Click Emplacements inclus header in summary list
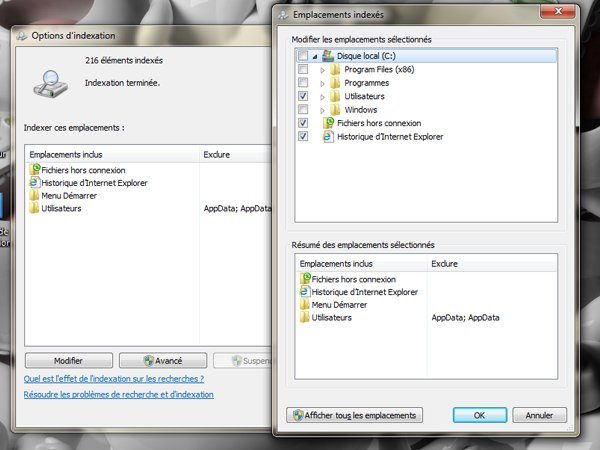The width and height of the screenshot is (600, 450). point(361,264)
